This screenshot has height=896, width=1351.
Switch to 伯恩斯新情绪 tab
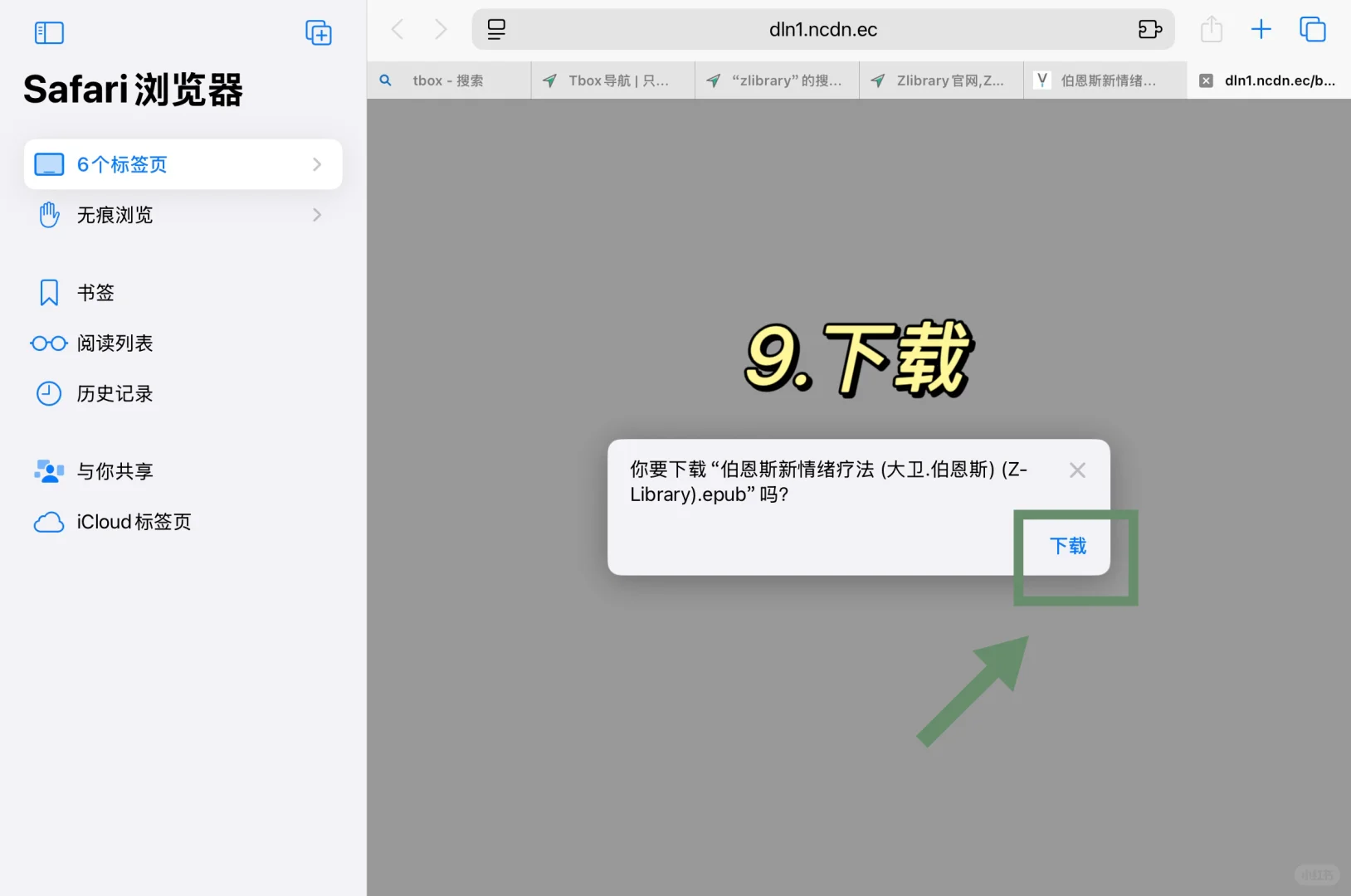pos(1106,80)
